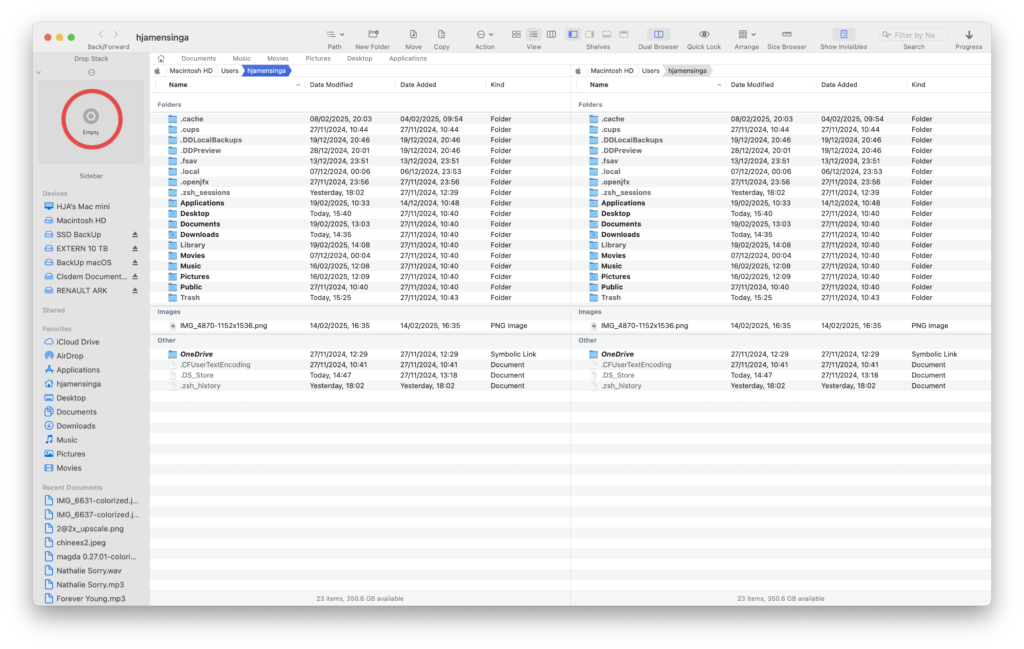
Task: Click the Filter by Name search field
Action: [x=914, y=35]
